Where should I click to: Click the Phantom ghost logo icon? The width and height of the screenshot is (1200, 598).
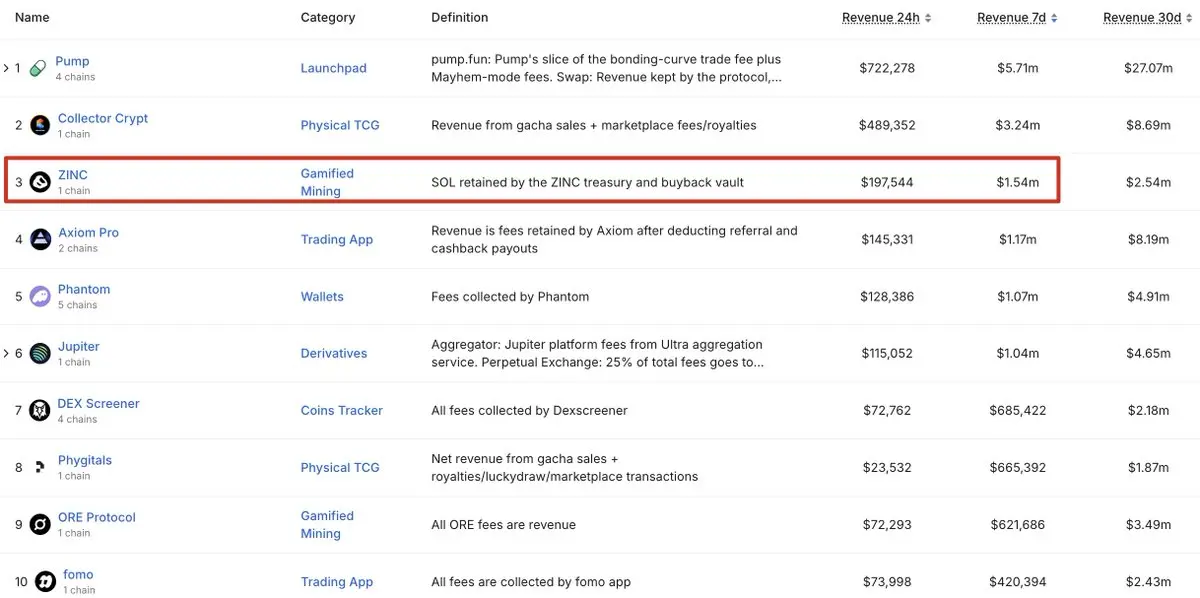[40, 296]
